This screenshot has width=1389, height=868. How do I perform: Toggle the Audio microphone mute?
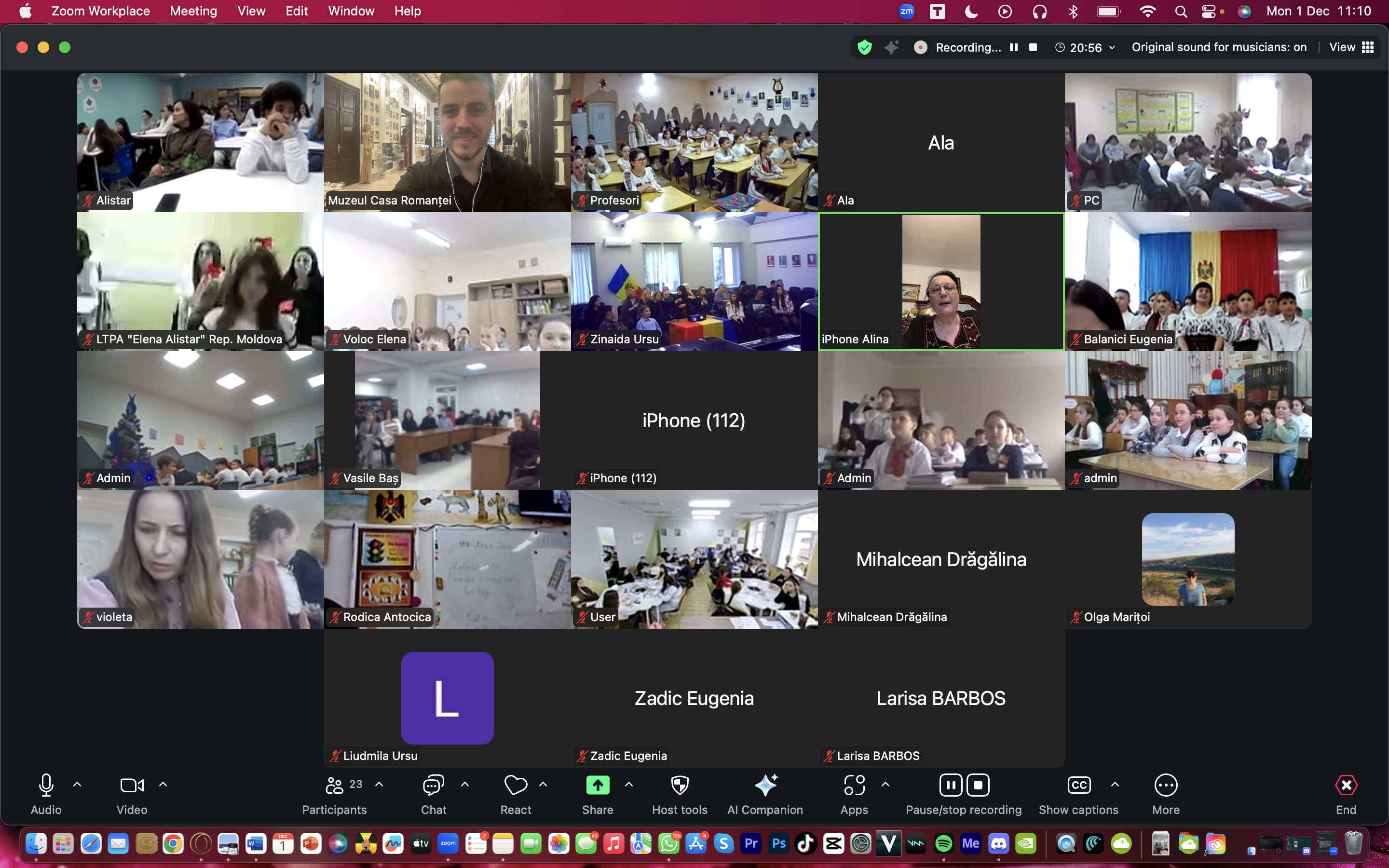click(x=46, y=786)
